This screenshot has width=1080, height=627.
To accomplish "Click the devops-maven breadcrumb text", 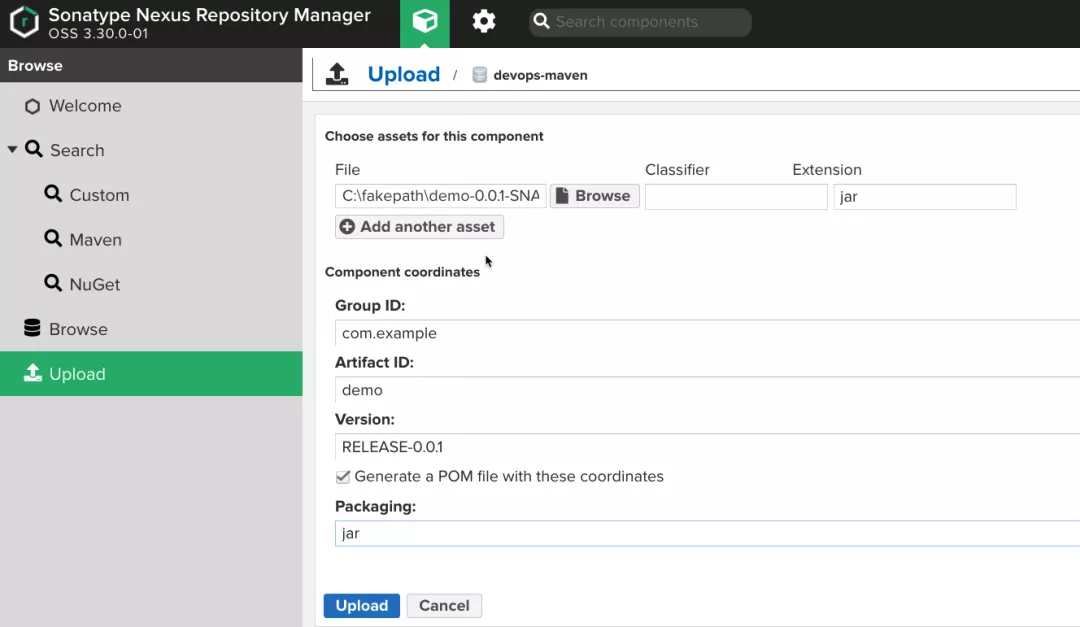I will coord(541,75).
